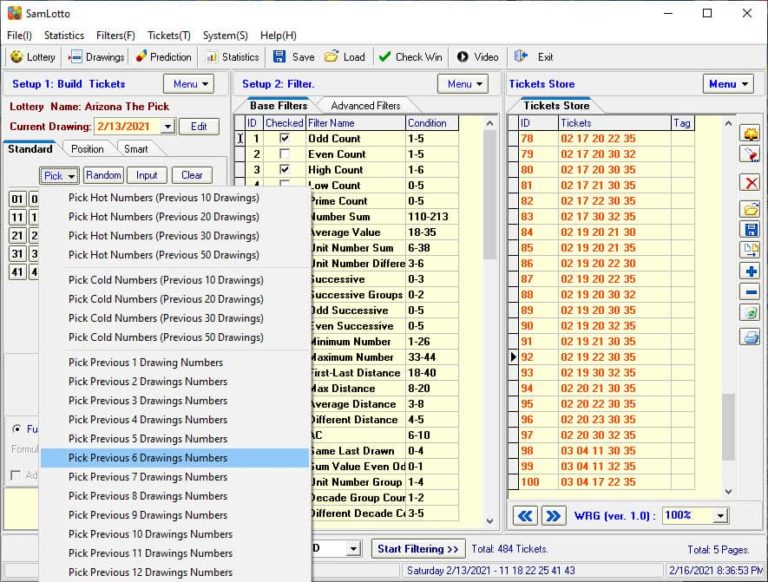Open the Statistics menu in menu bar
The image size is (768, 582).
click(64, 35)
